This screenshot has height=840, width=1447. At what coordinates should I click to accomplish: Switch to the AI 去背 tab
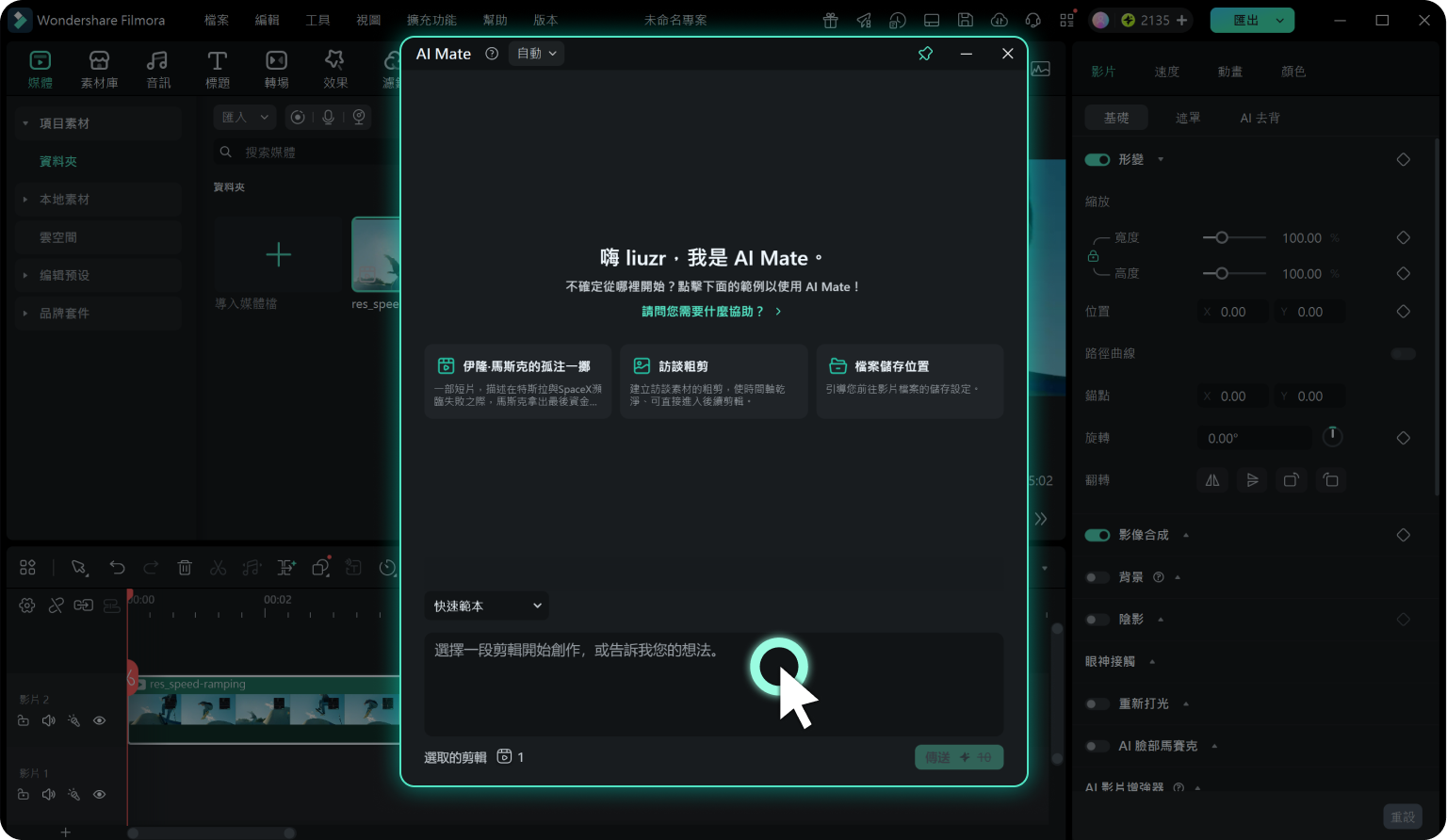pyautogui.click(x=1260, y=118)
